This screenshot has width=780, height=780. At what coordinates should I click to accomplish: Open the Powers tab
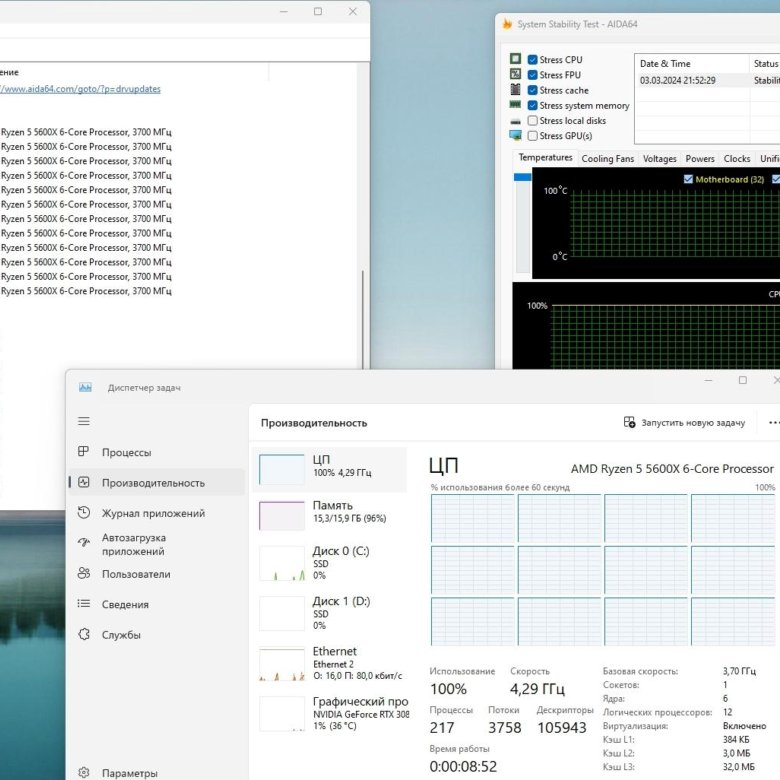point(700,159)
